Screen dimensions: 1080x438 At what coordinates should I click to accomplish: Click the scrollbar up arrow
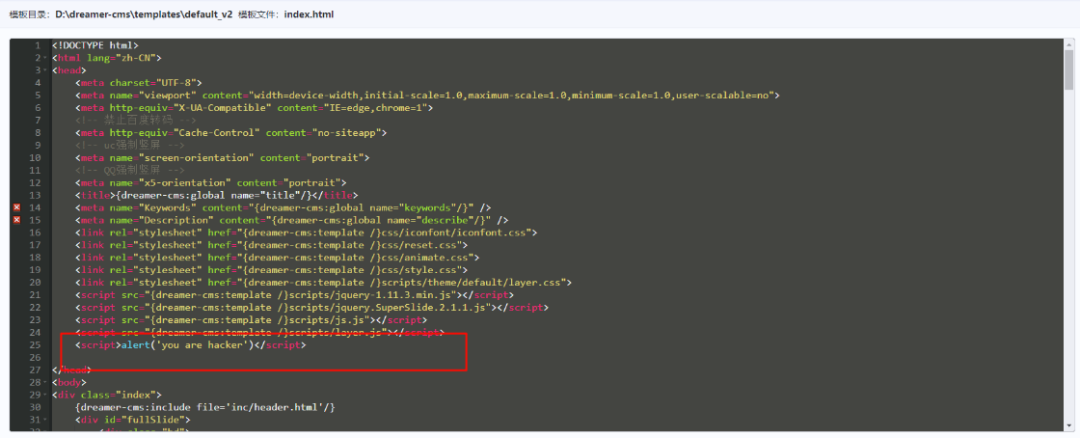click(x=1068, y=44)
